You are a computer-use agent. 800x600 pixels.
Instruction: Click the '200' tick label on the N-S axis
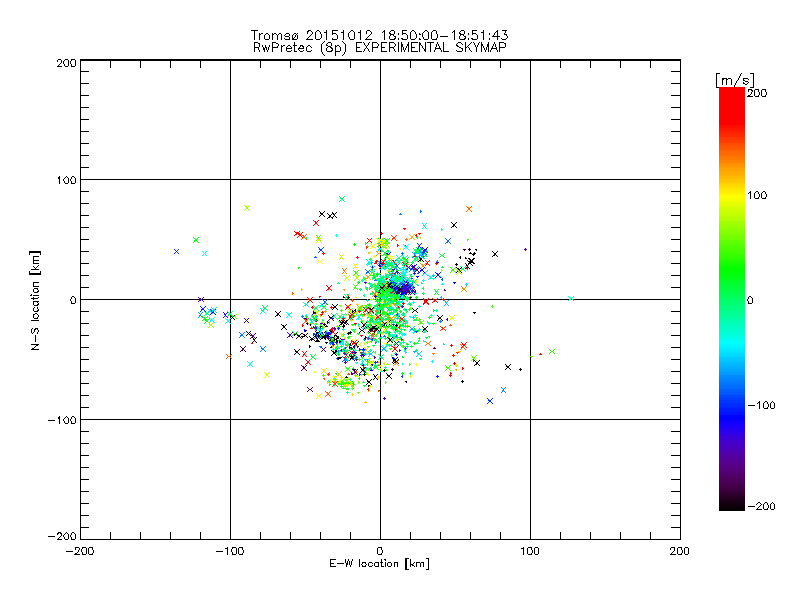coord(66,63)
